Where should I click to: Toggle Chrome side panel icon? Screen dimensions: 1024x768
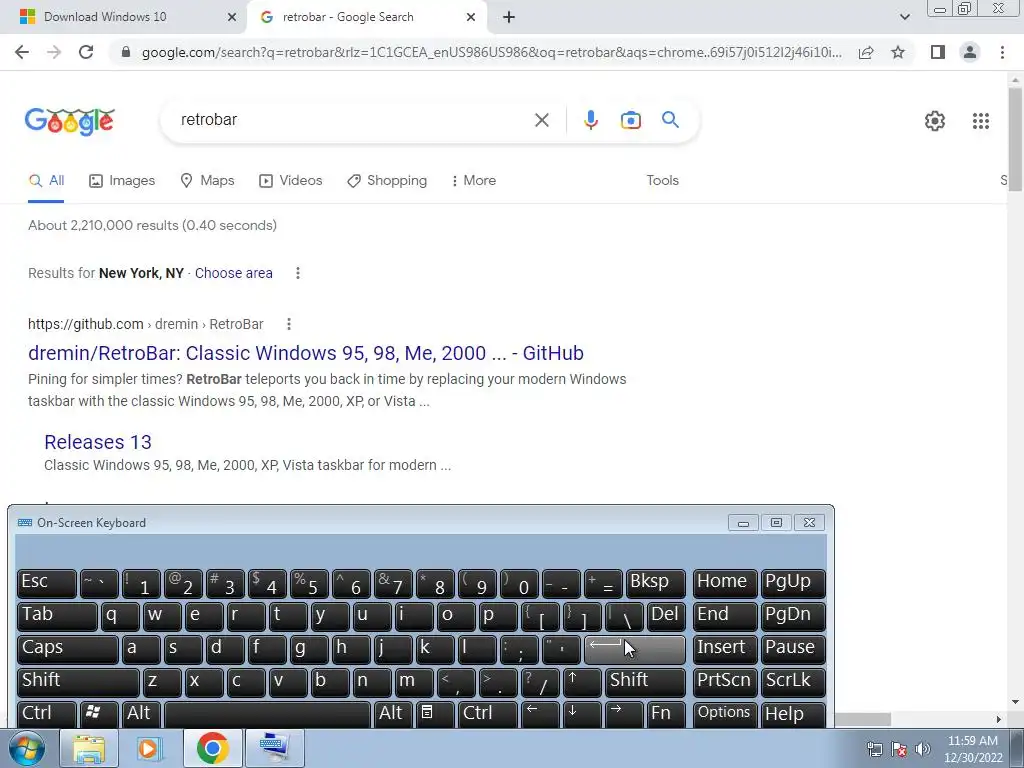[938, 52]
